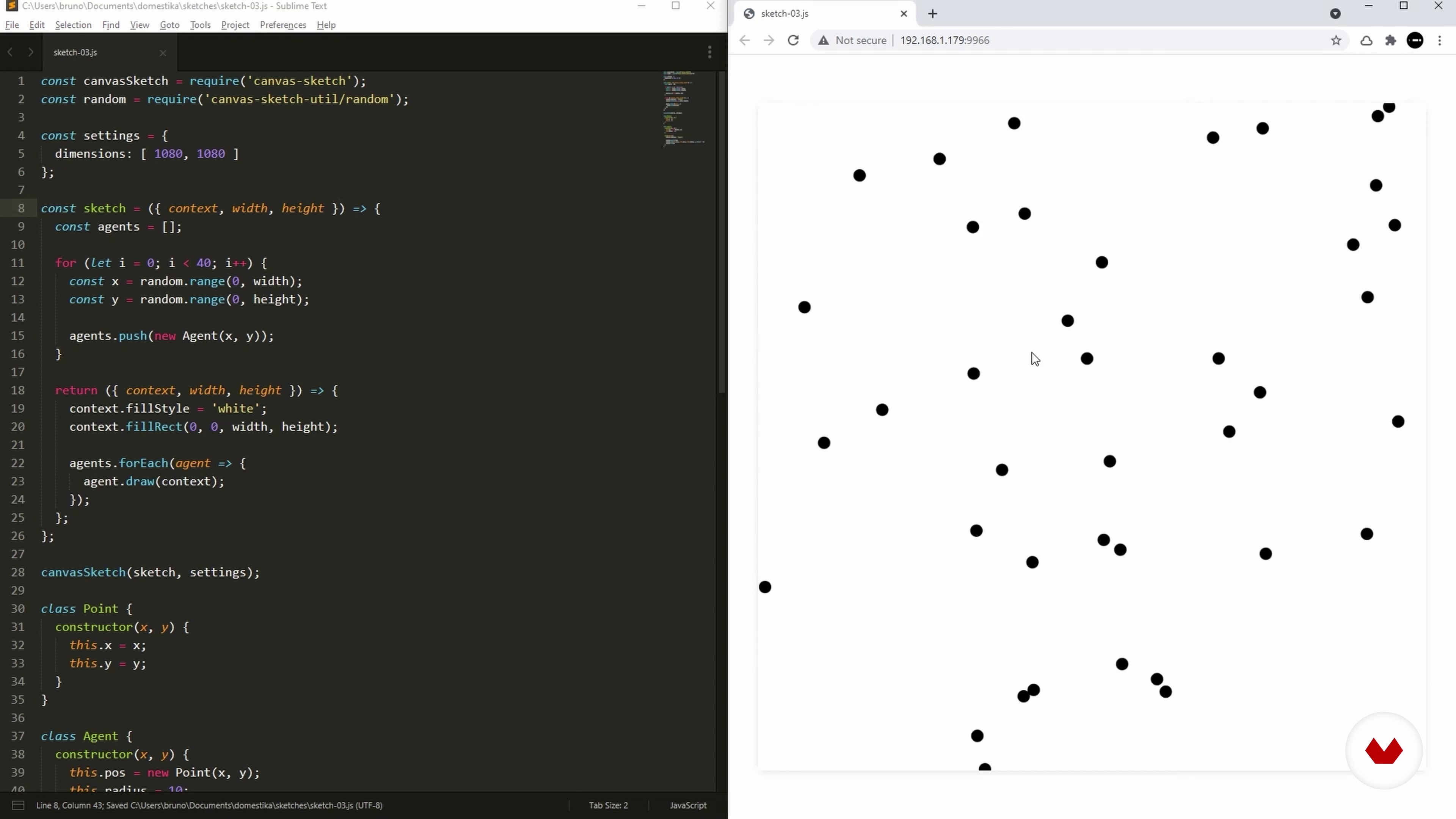Click the editor vertical scrollbar
The width and height of the screenshot is (1456, 819).
721,232
